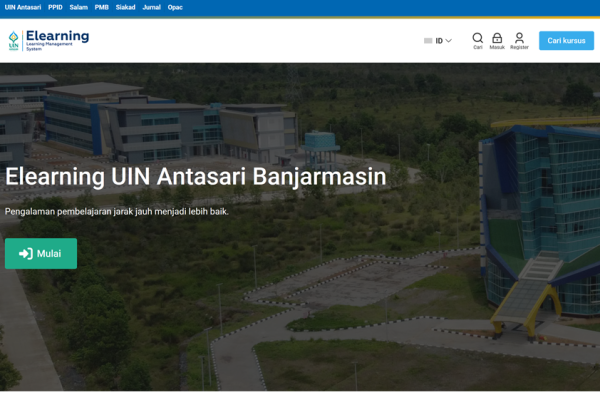This screenshot has width=600, height=400.
Task: Click the Pengalaman pembelajaran jarak jauh subtitle
Action: (117, 212)
